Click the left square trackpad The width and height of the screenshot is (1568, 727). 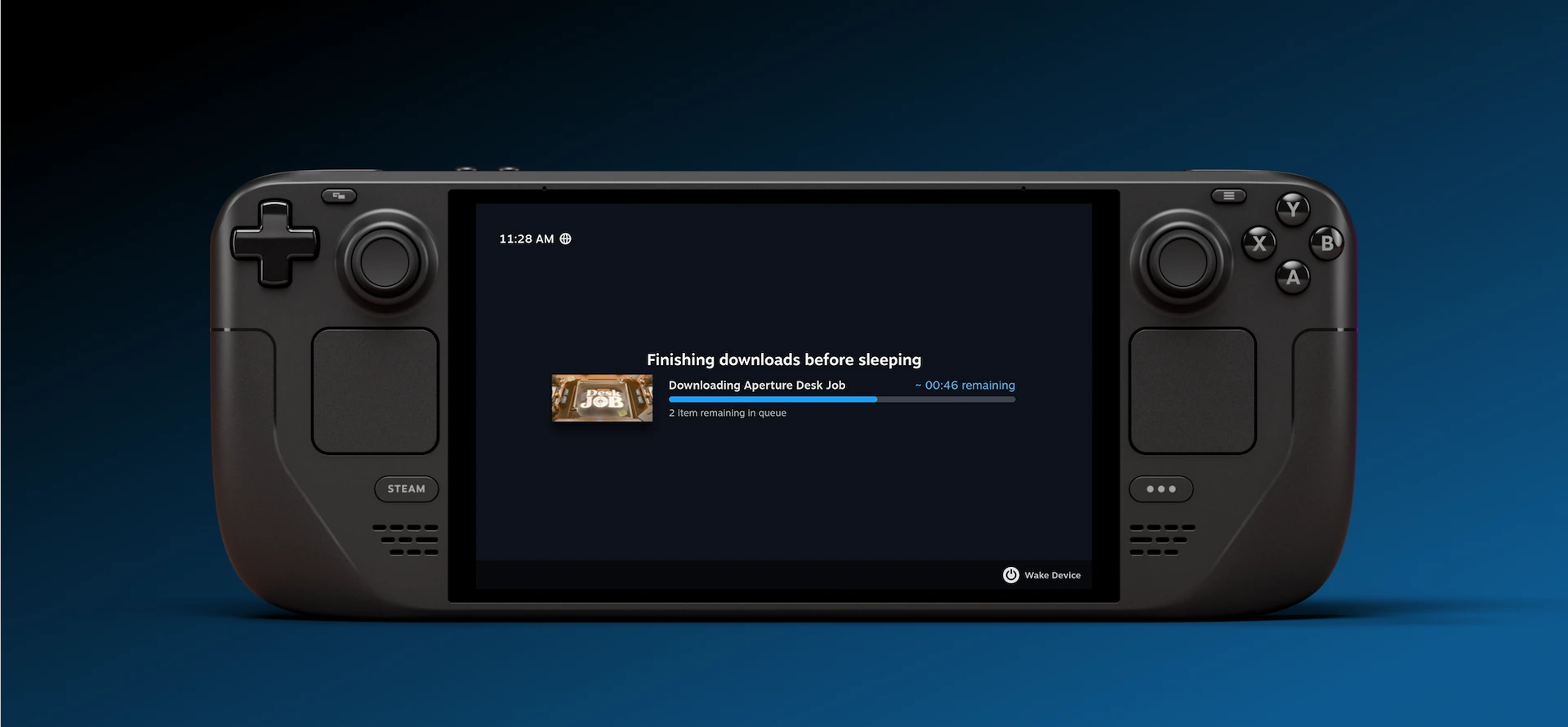pos(376,391)
